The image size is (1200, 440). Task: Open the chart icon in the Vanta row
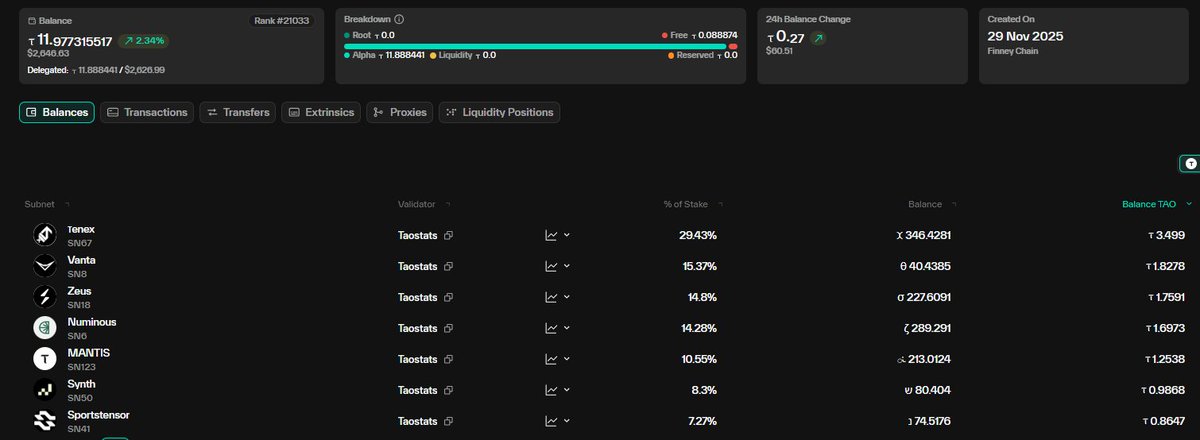551,266
